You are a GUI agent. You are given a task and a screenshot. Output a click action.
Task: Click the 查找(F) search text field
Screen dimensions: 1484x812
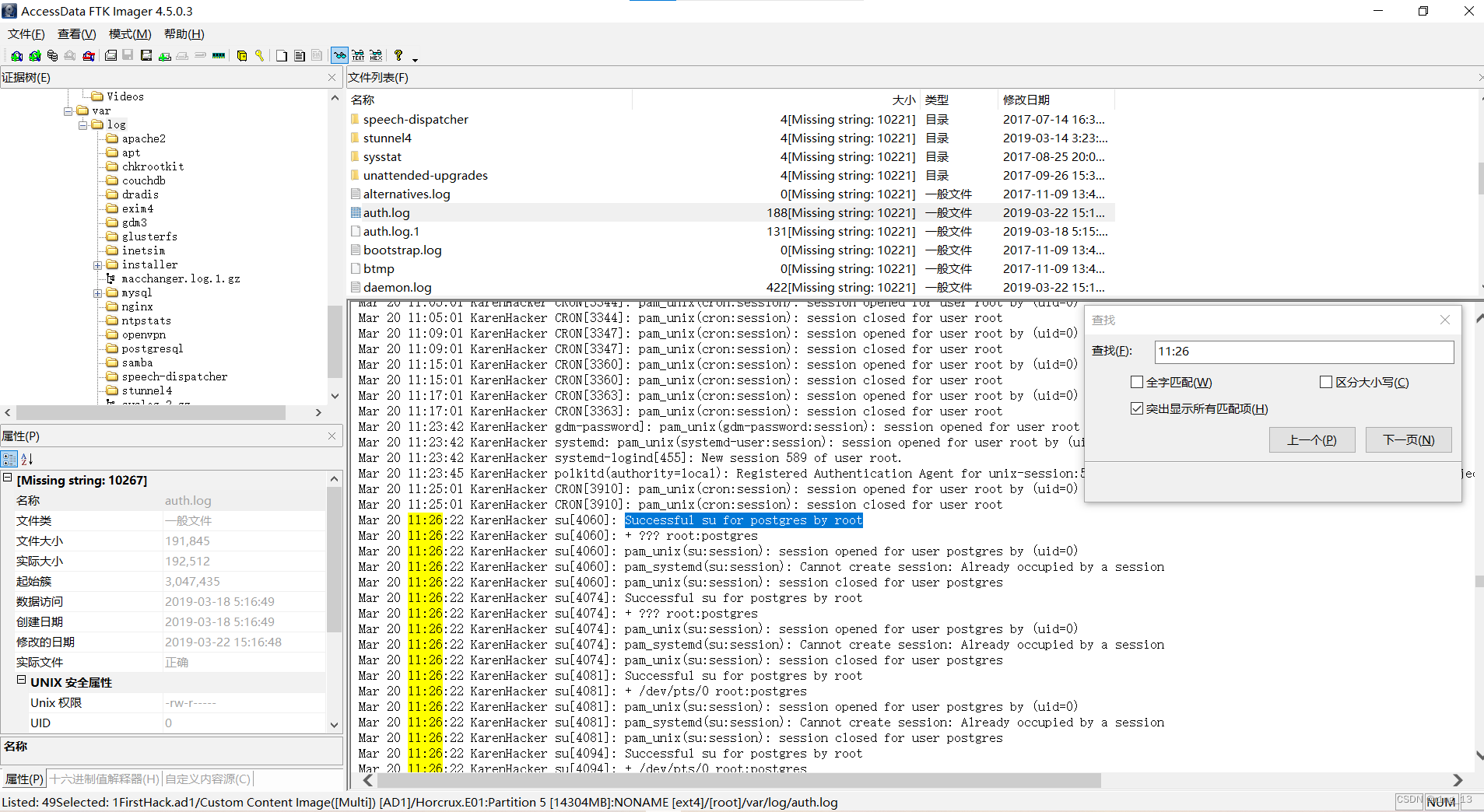tap(1303, 352)
